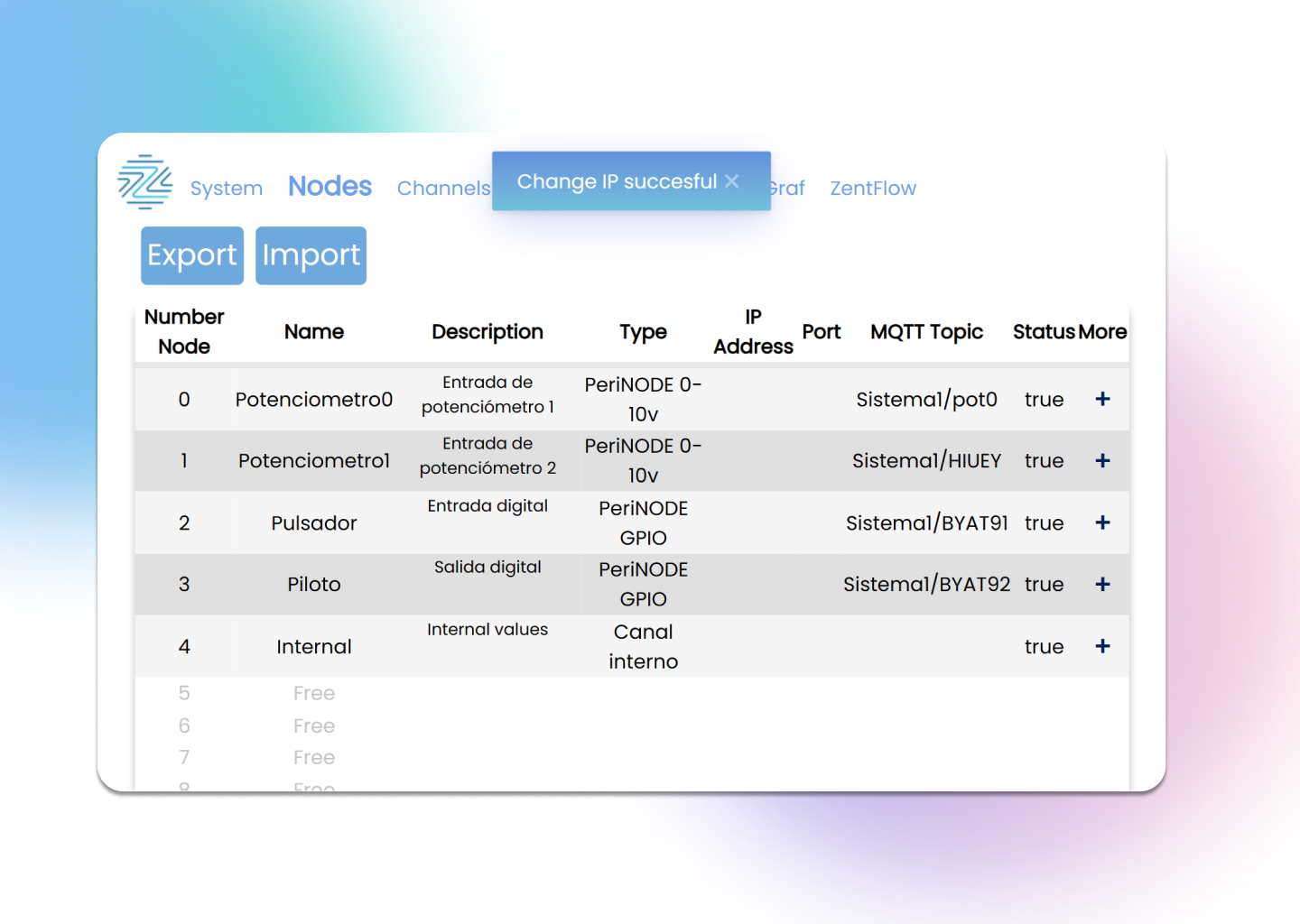Click PeriNODE GPIO type in Piloto row
Viewport: 1300px width, 924px height.
(x=644, y=584)
